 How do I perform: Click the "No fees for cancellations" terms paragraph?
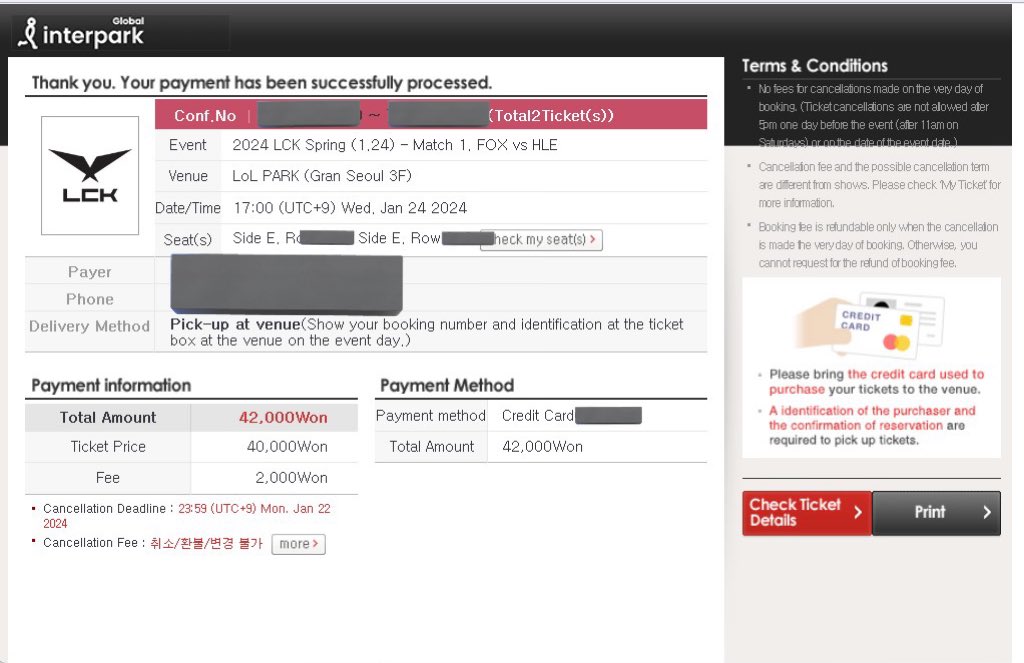[874, 116]
